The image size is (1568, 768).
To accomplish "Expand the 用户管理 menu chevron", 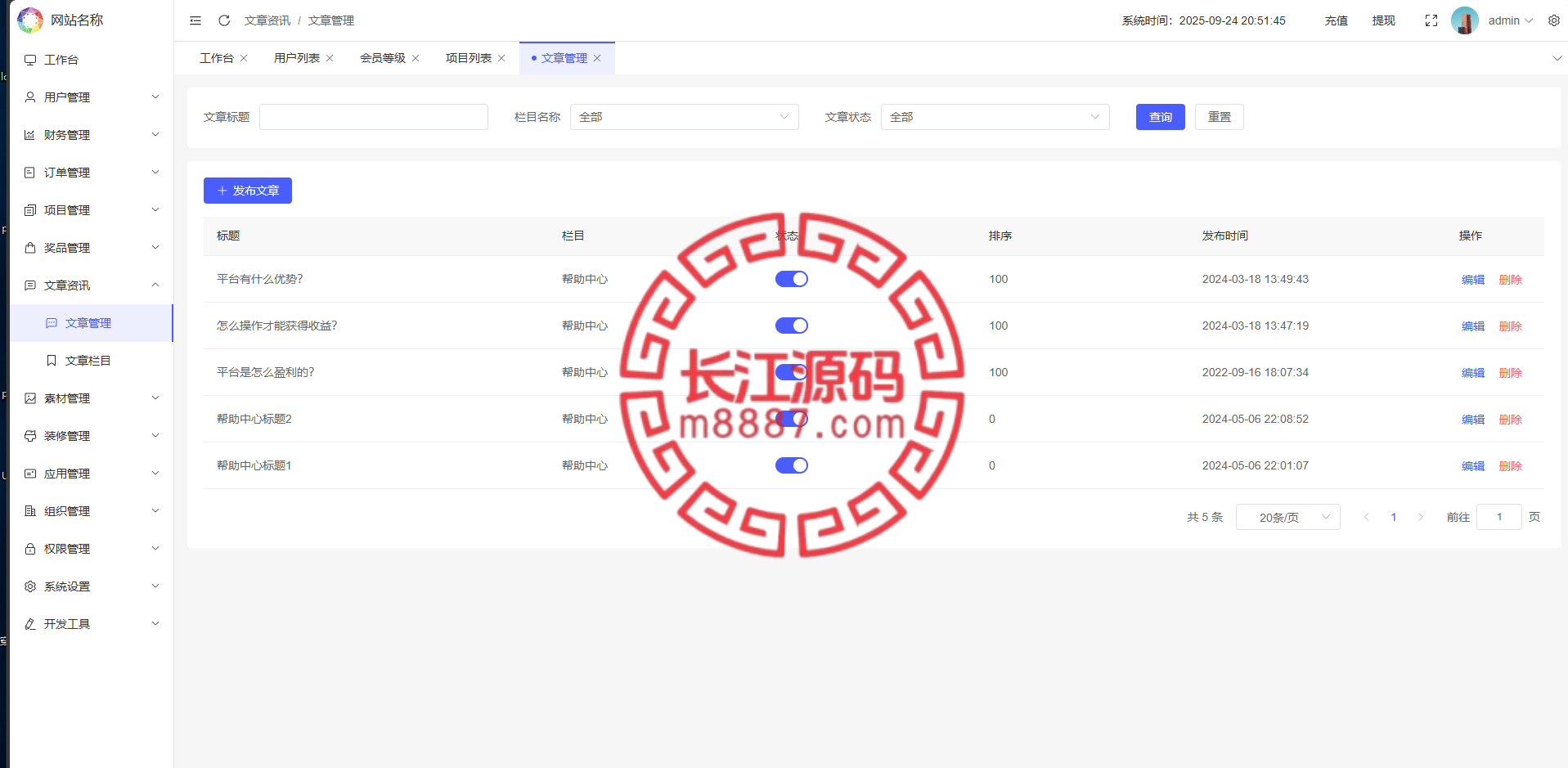I will 155,97.
